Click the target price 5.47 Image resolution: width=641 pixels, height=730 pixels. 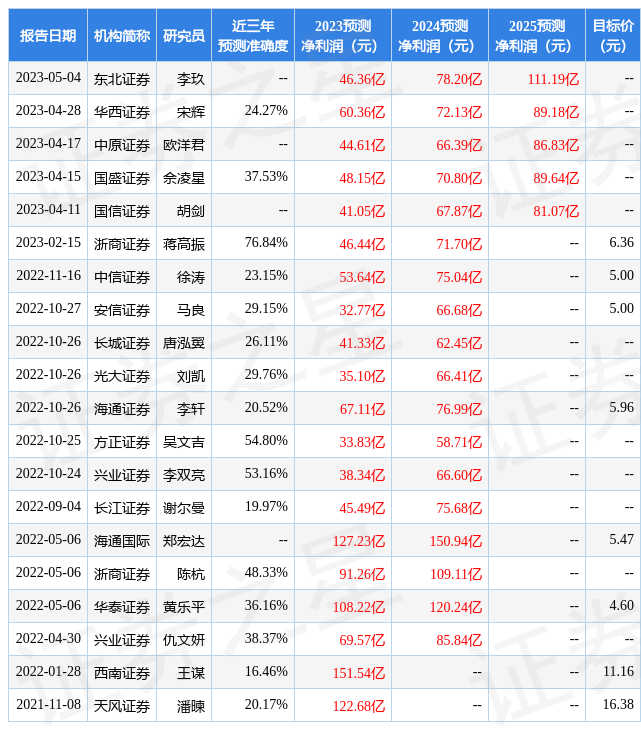[621, 540]
